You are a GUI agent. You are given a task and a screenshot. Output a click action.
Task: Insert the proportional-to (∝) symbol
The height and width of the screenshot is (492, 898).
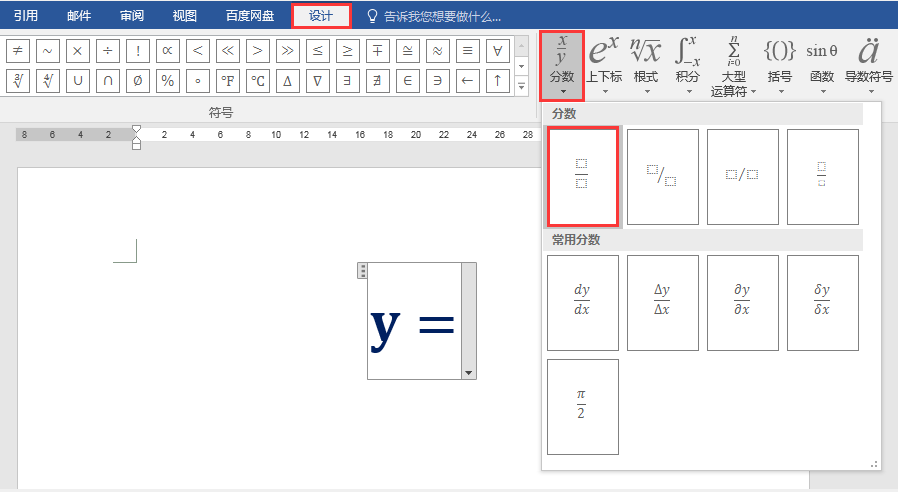(167, 50)
